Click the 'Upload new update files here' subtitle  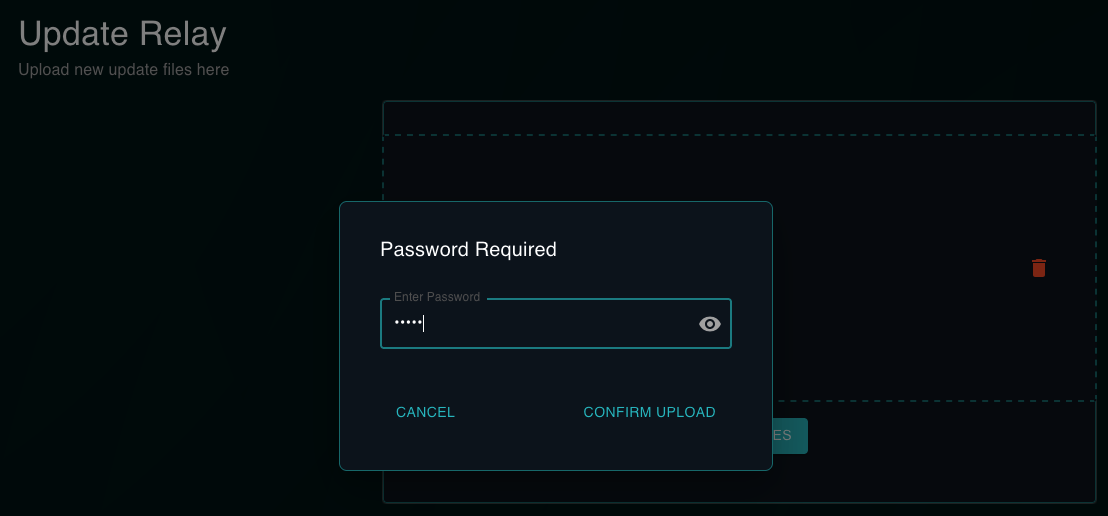[x=124, y=70]
